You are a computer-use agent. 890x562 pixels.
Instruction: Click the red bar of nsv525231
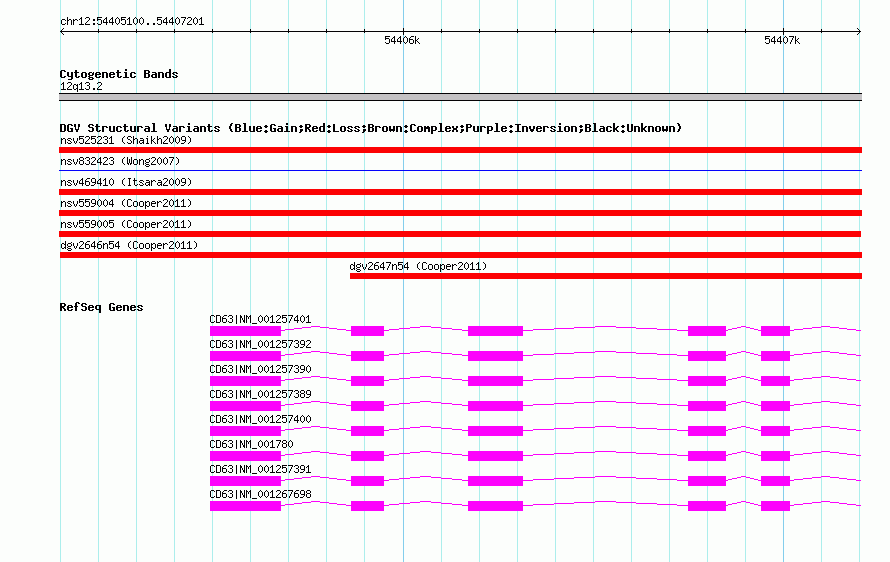[460, 150]
